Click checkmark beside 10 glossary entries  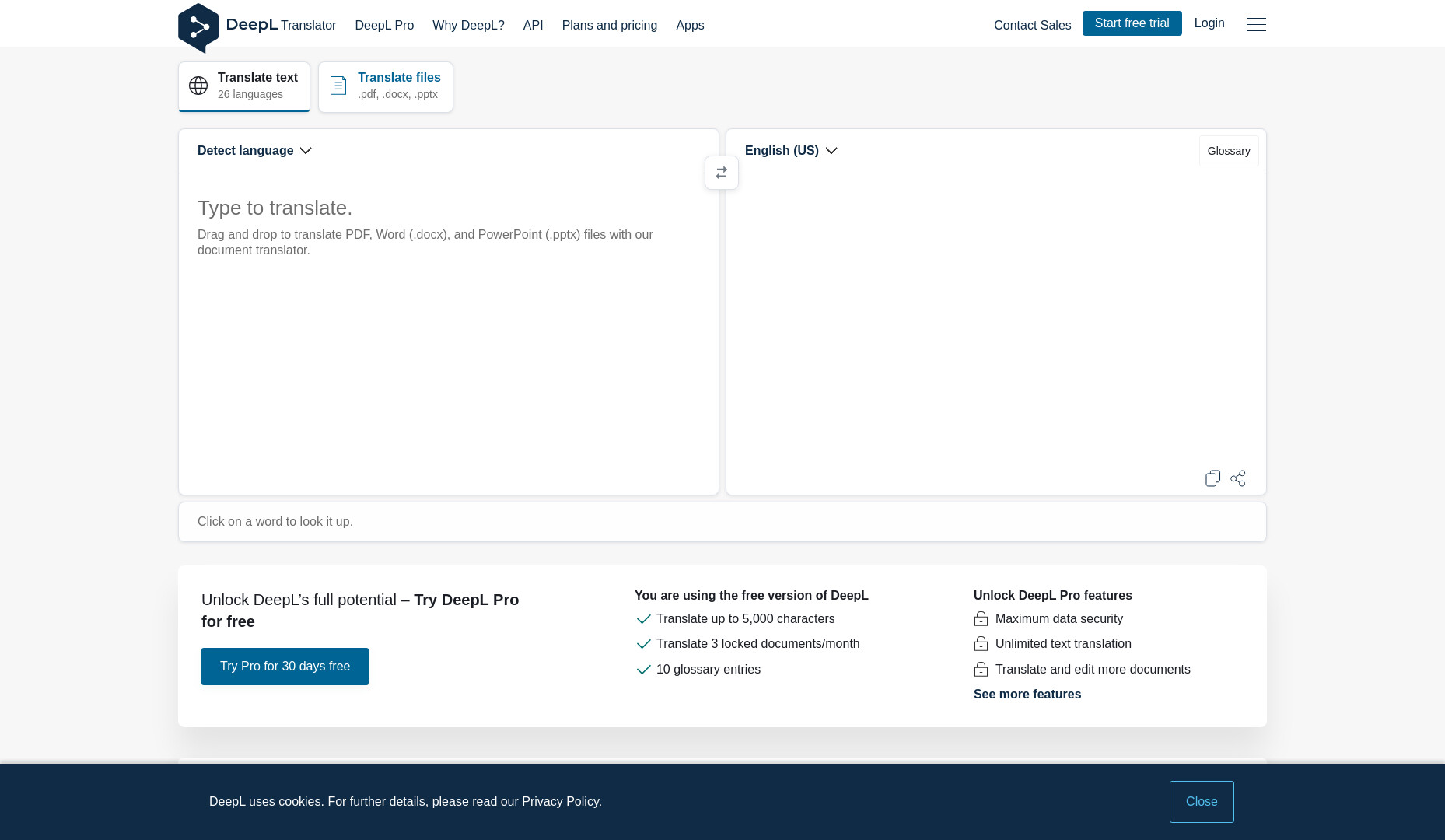tap(643, 670)
